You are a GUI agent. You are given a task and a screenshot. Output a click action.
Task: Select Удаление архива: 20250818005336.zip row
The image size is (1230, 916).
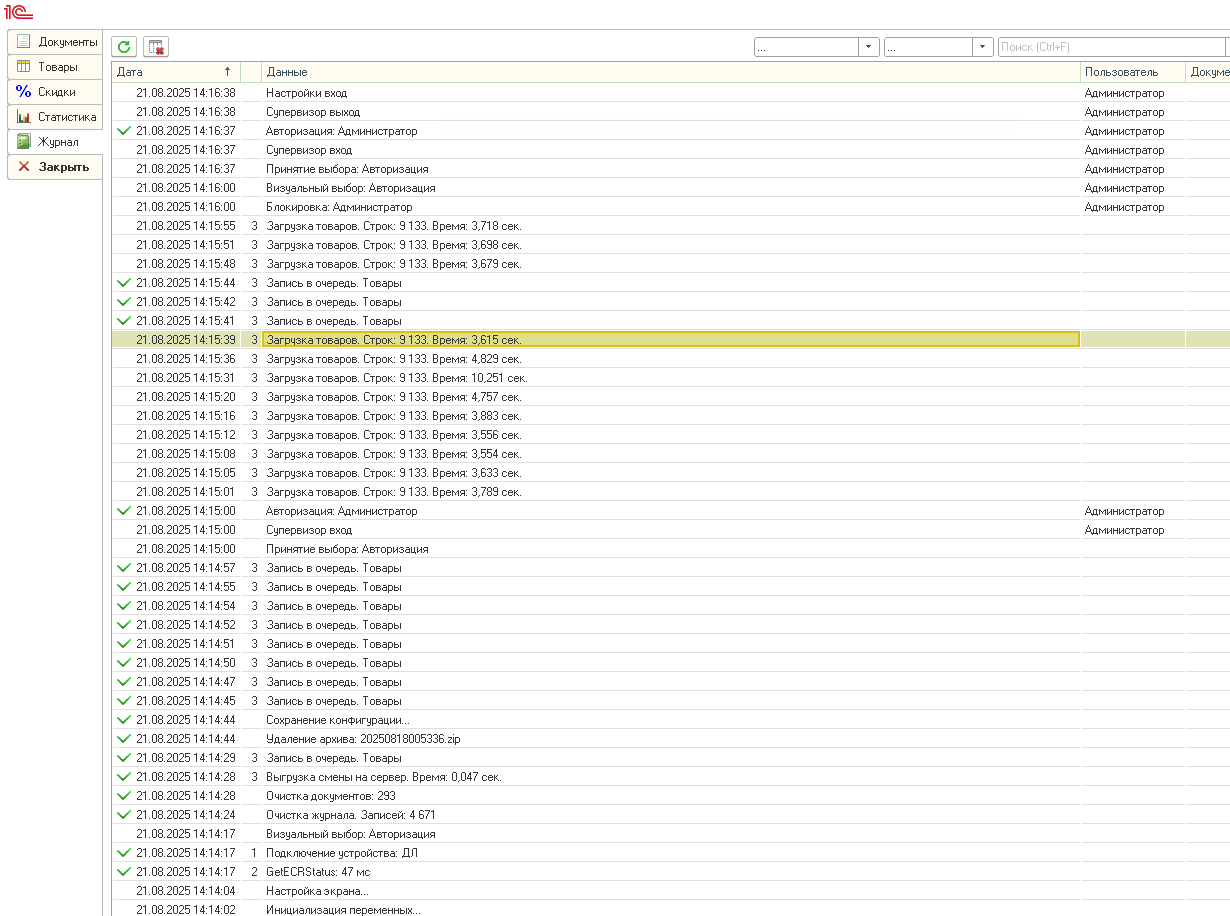[x=670, y=739]
